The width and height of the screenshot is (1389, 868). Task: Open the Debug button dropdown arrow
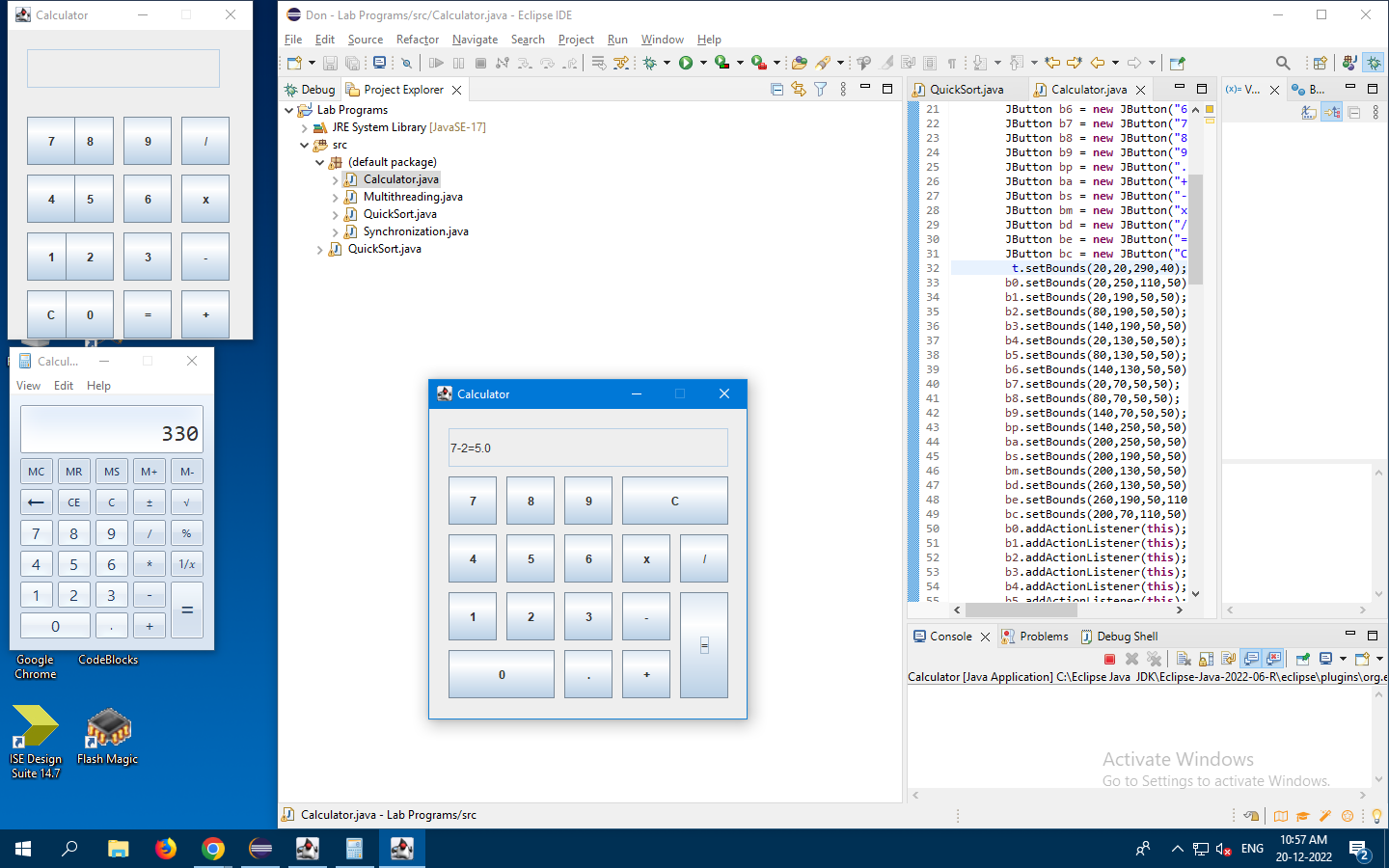667,63
